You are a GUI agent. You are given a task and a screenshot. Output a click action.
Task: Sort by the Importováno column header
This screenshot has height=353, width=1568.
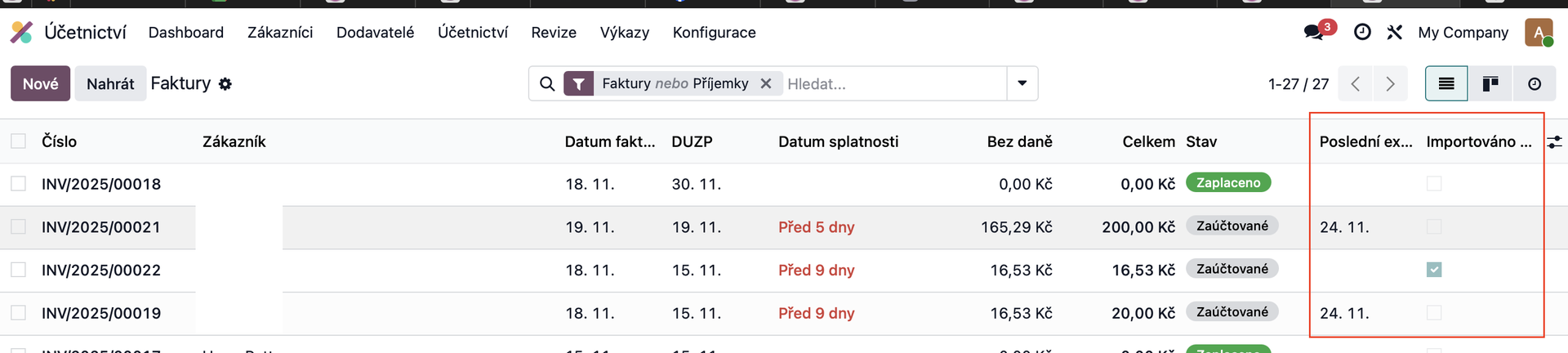(x=1479, y=141)
